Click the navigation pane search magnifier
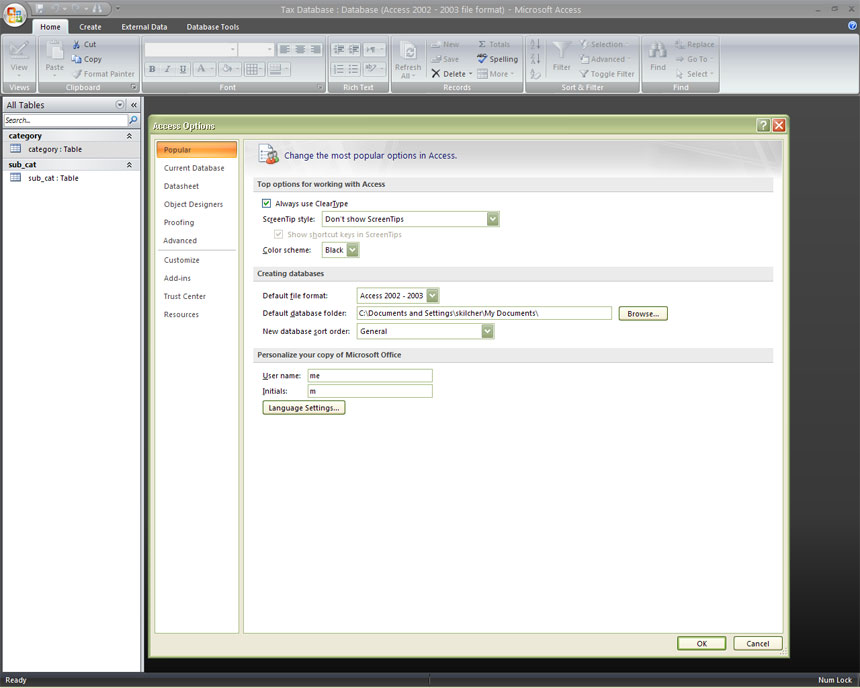Image resolution: width=860 pixels, height=688 pixels. [133, 120]
